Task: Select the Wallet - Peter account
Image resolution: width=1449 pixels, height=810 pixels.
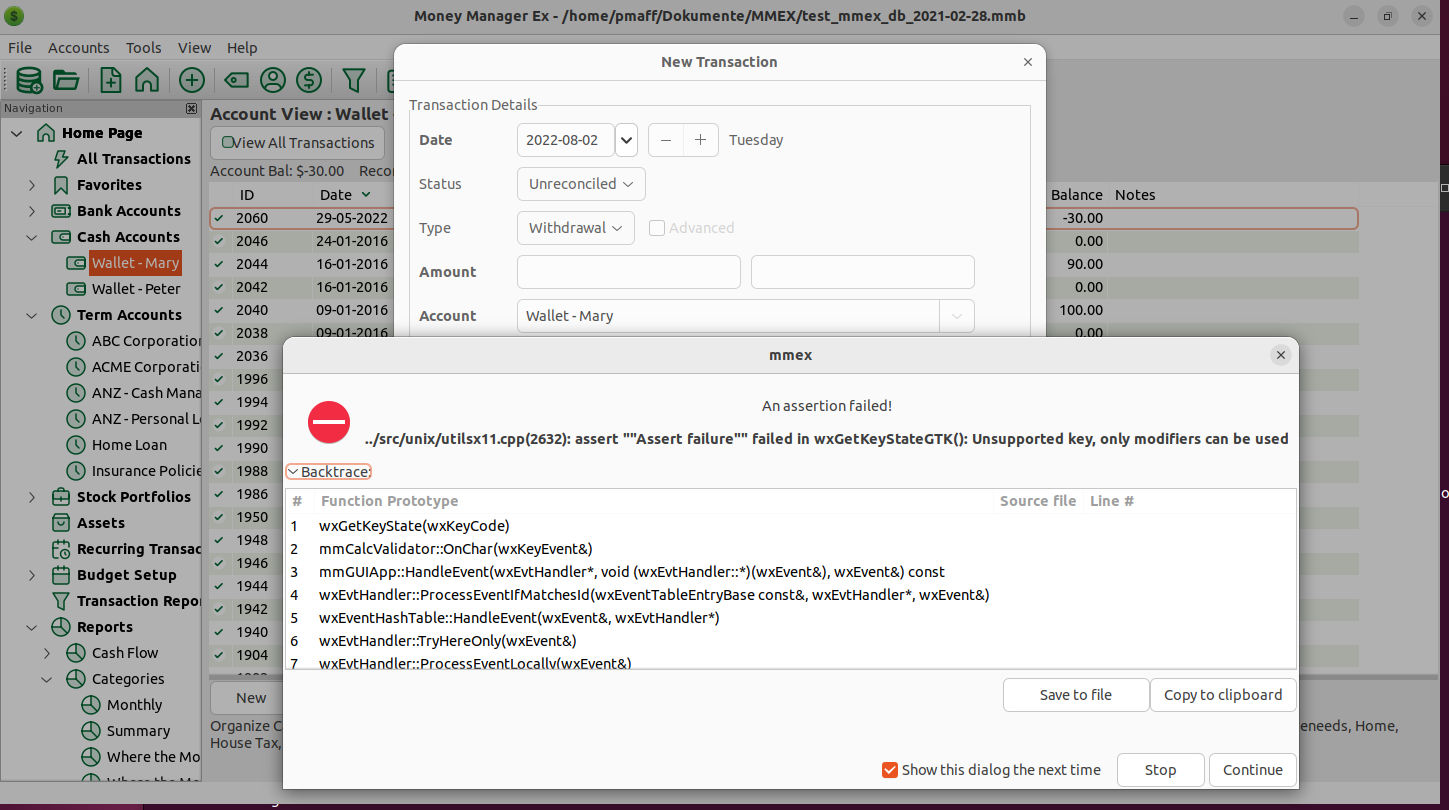Action: (135, 288)
